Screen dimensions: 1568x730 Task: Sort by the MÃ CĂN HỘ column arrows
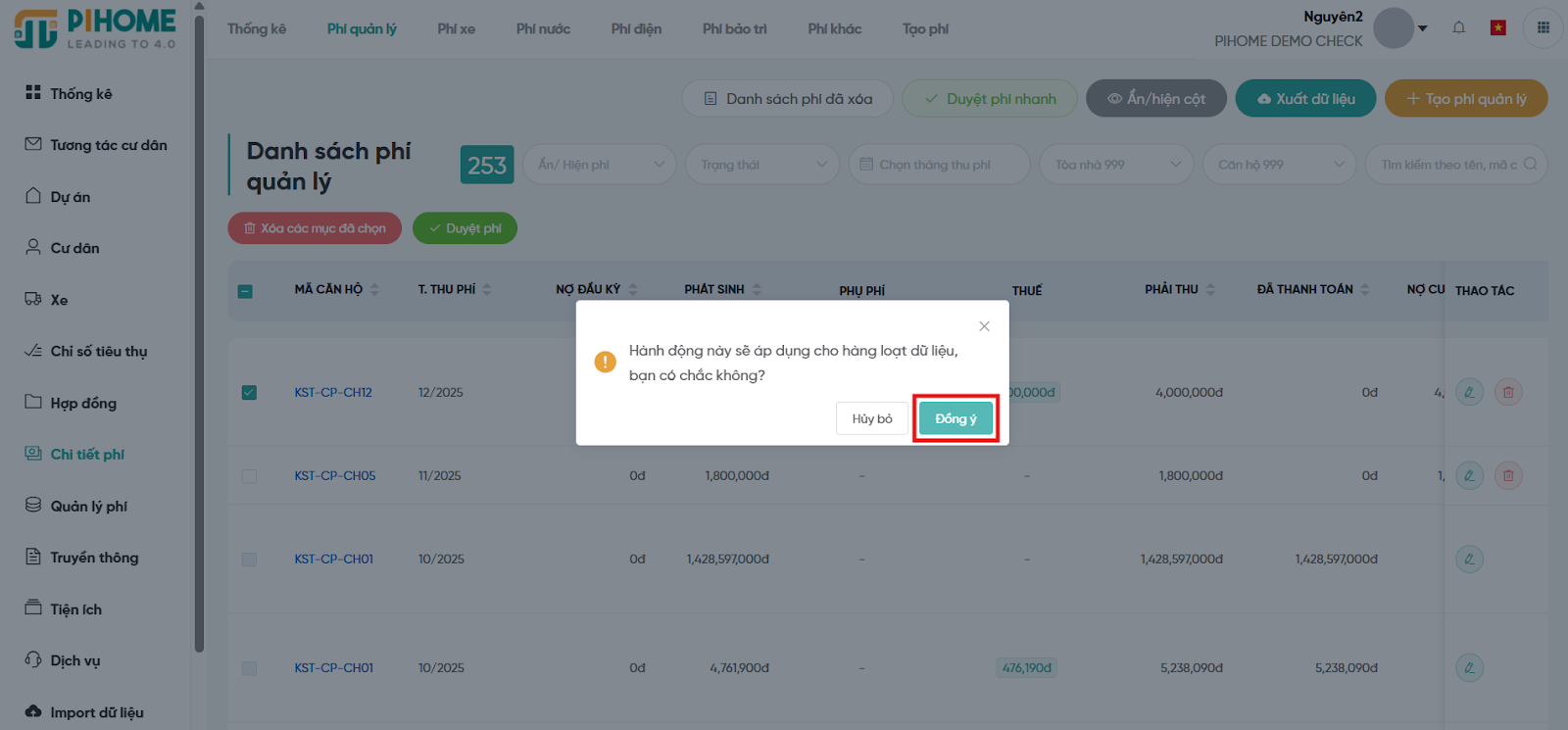click(374, 289)
